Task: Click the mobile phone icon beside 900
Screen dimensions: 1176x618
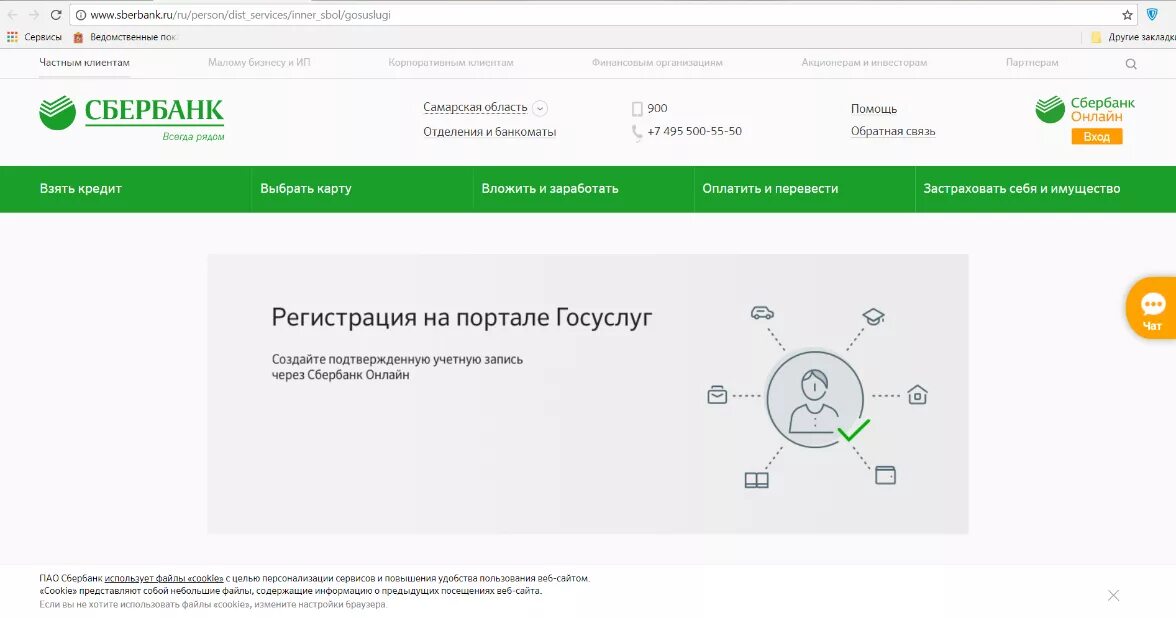Action: click(637, 109)
